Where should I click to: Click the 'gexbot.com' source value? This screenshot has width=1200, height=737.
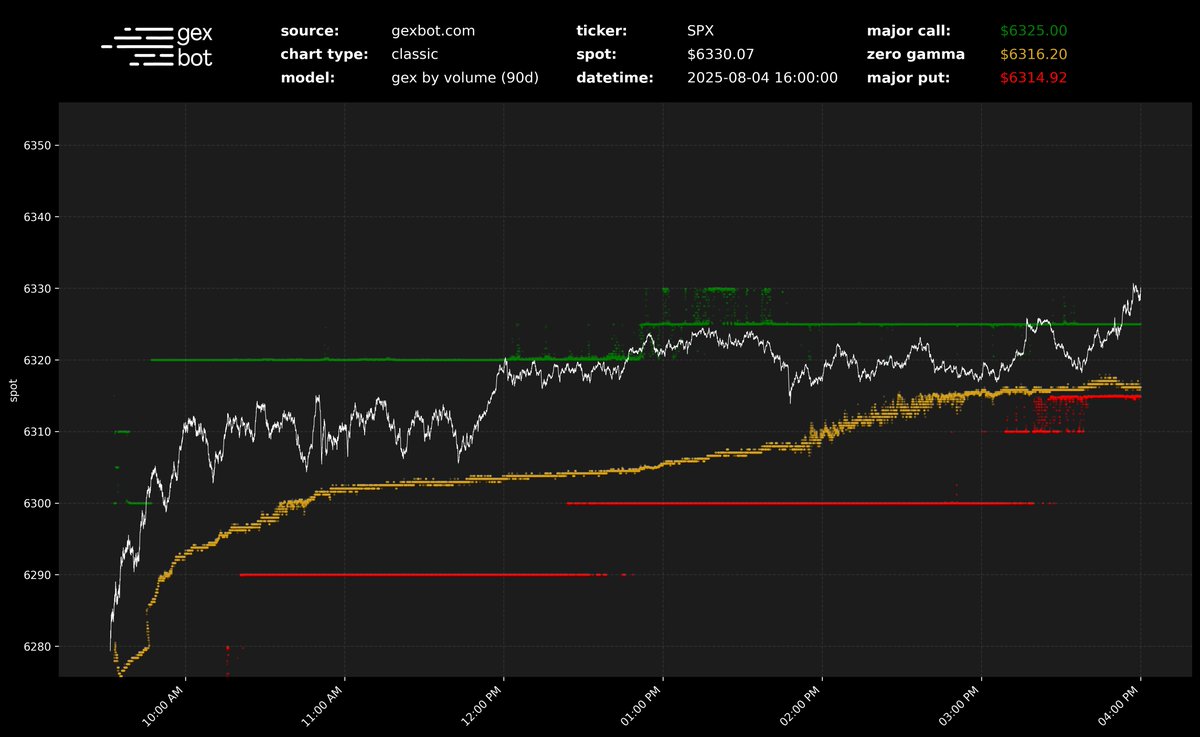[433, 31]
